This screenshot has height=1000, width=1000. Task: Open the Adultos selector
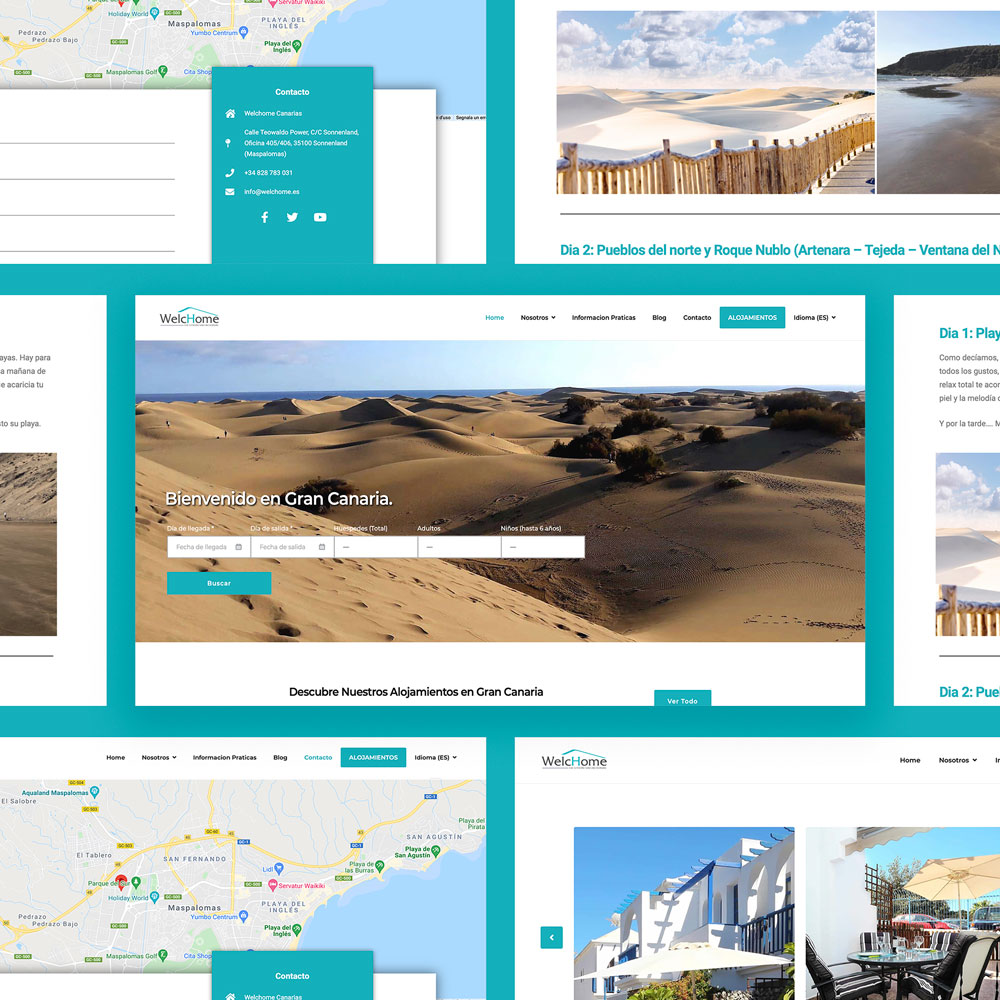459,547
